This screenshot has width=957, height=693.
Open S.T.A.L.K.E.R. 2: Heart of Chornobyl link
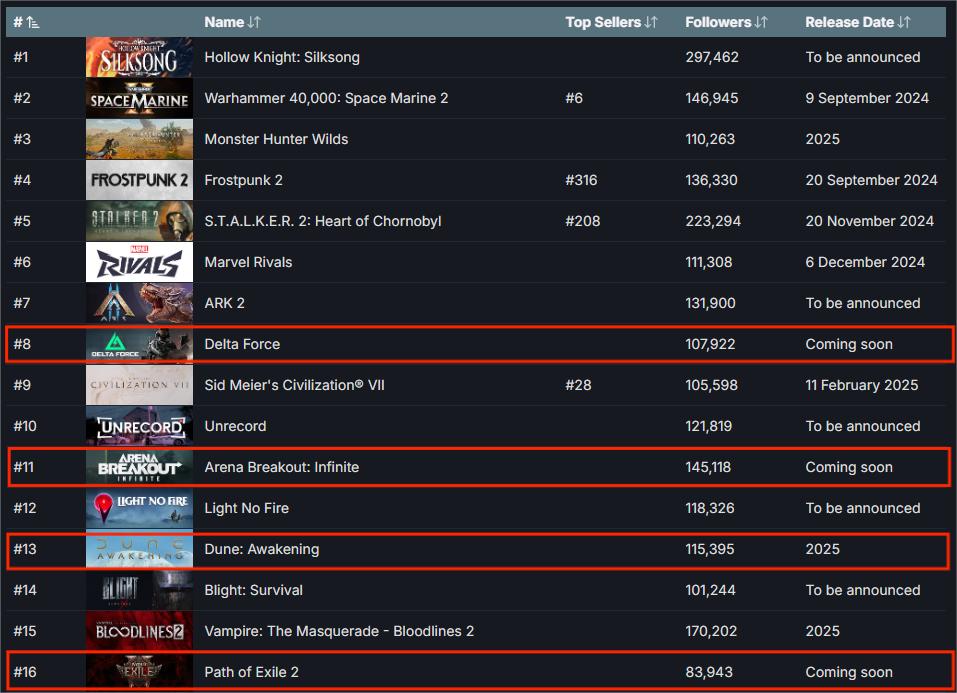pos(323,221)
